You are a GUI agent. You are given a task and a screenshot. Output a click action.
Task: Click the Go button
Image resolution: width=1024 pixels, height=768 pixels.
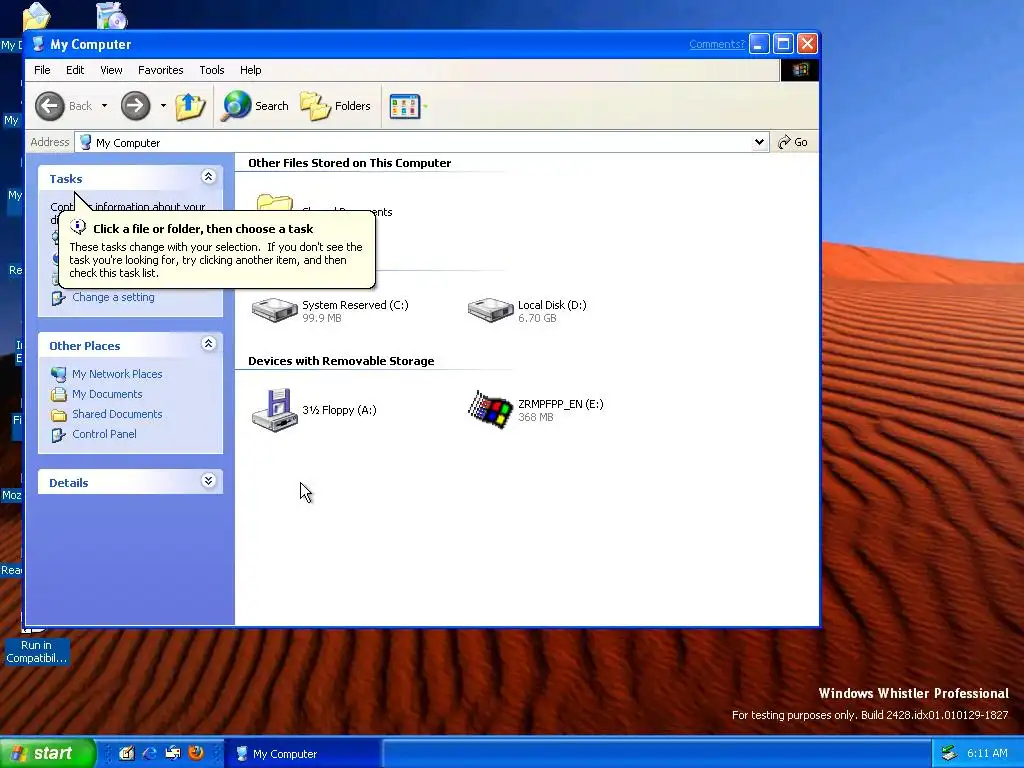pyautogui.click(x=793, y=142)
